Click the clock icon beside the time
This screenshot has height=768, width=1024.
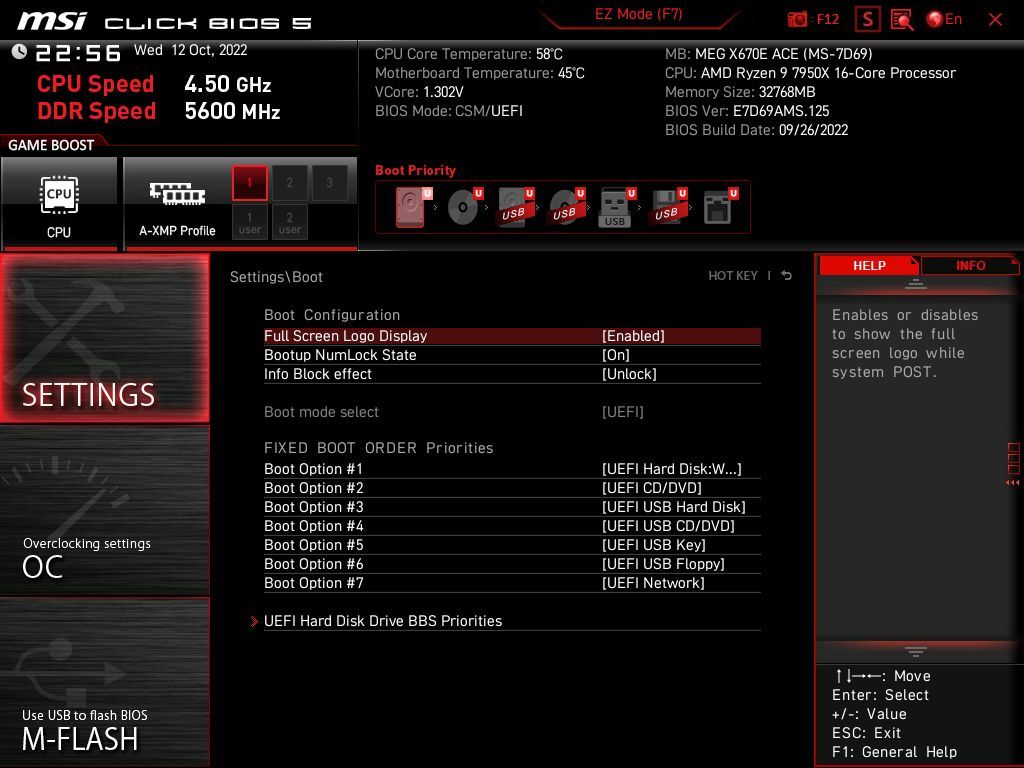(20, 51)
